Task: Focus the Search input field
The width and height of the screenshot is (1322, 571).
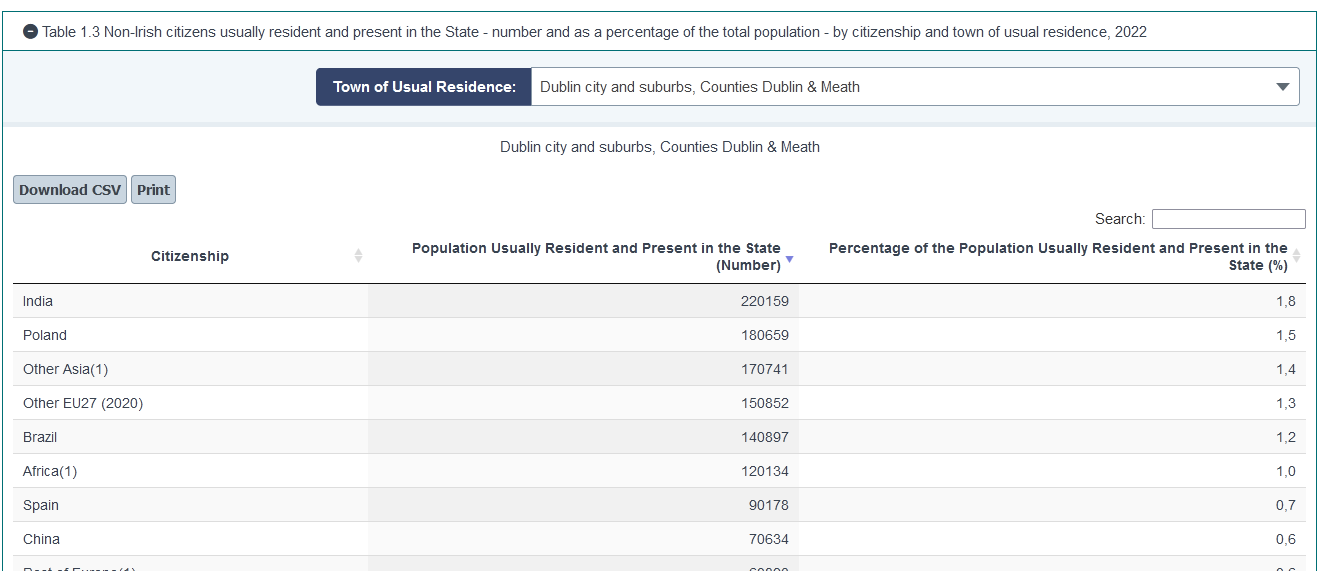Action: (x=1228, y=219)
